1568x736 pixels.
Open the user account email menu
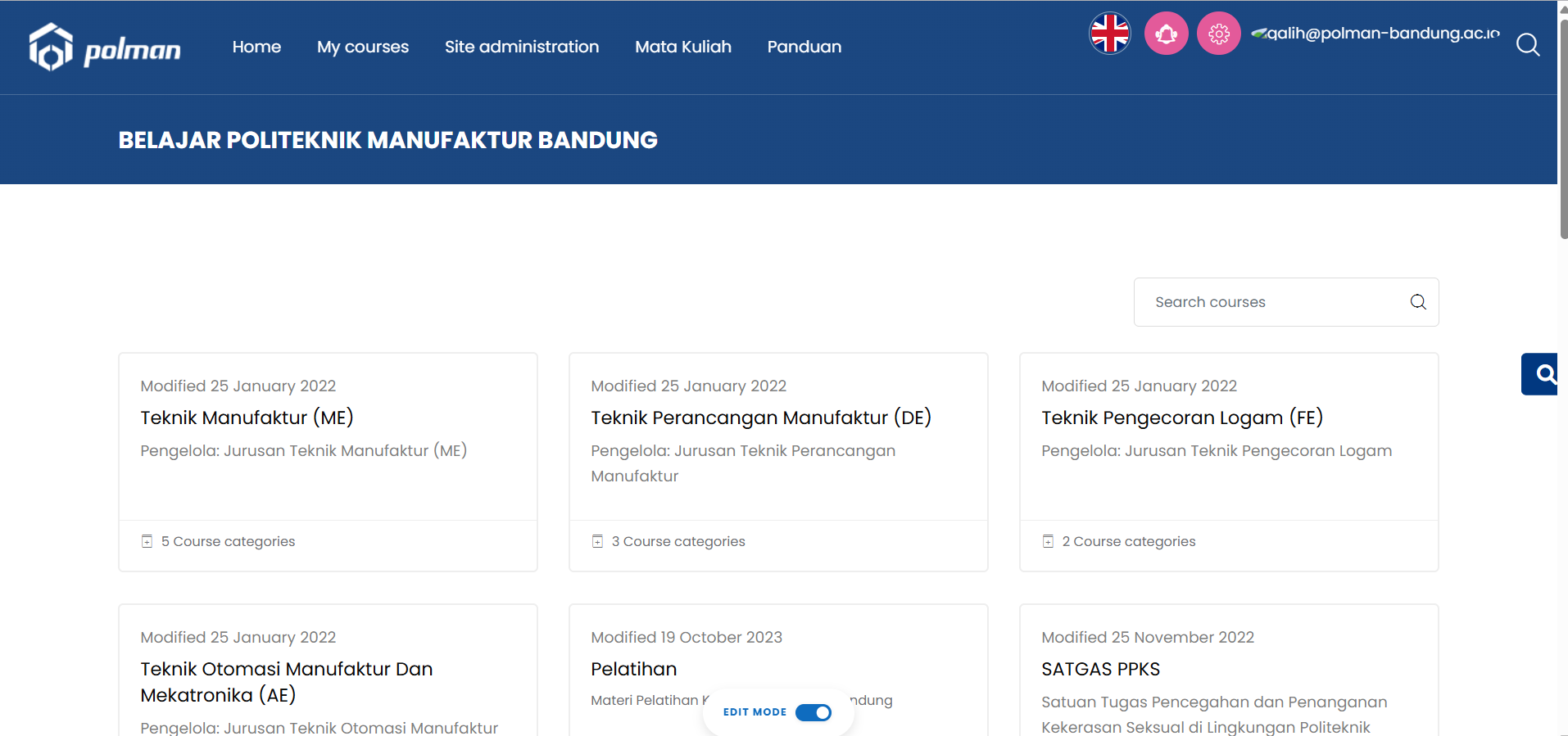[x=1376, y=34]
